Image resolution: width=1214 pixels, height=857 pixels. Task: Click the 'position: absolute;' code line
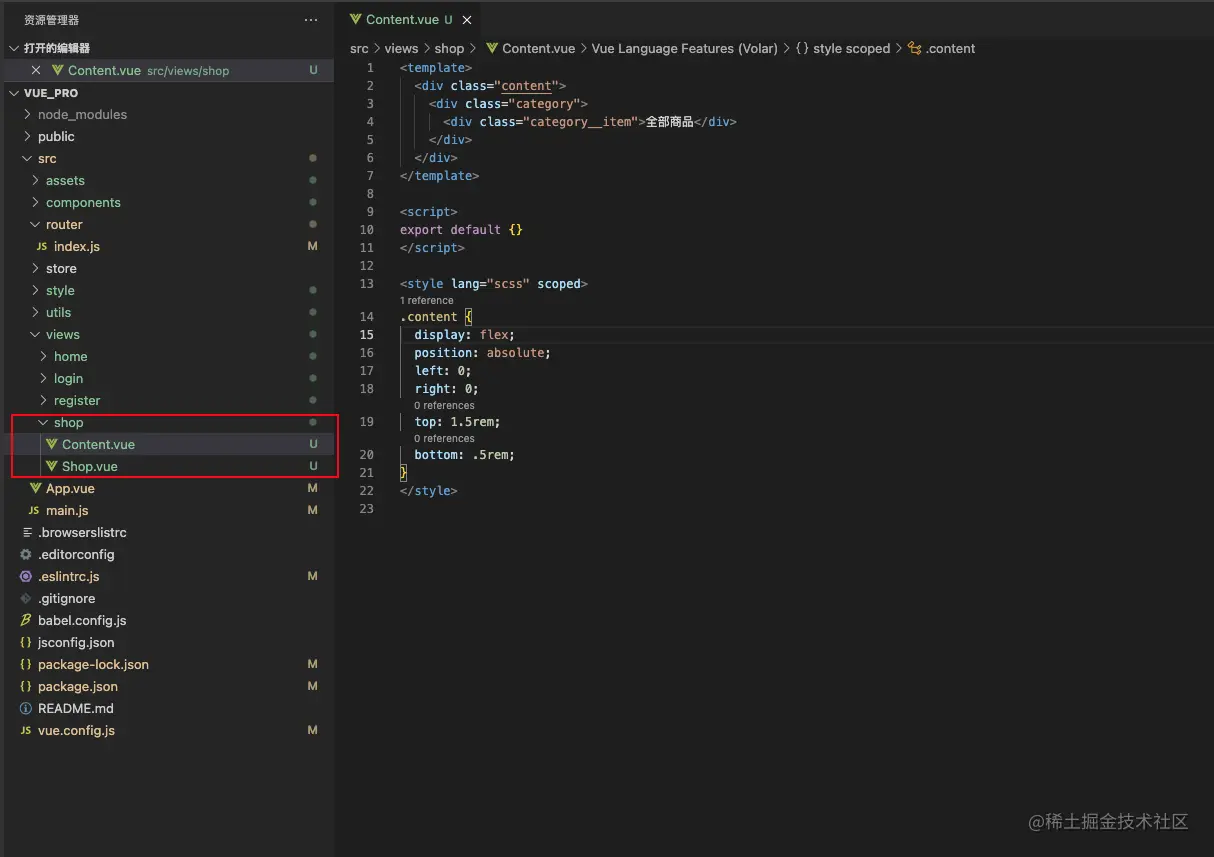click(482, 353)
